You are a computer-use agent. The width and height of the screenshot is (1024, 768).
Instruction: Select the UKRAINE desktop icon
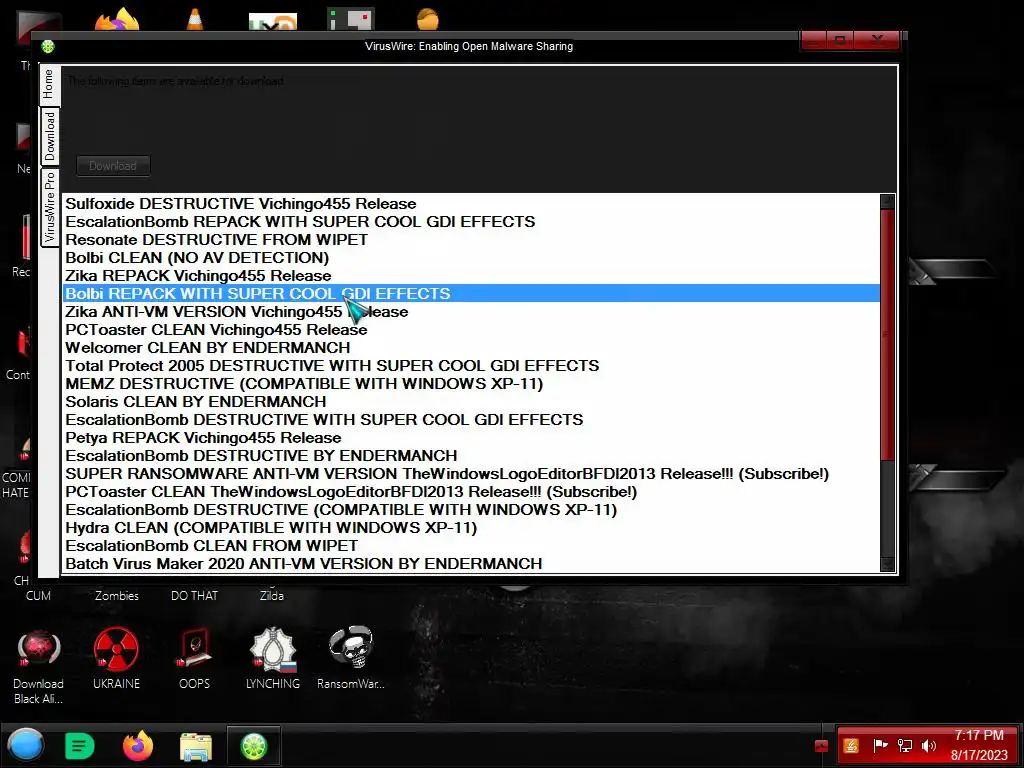click(x=116, y=658)
